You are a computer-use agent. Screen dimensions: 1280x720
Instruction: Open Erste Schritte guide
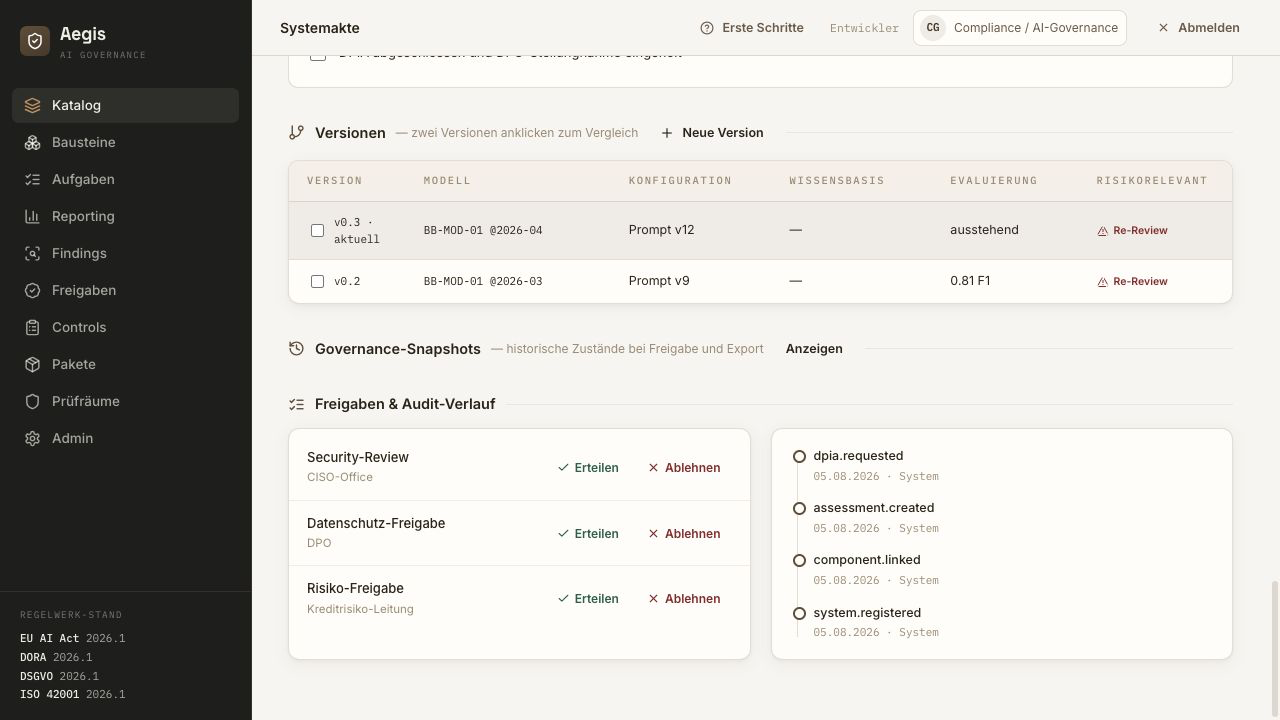tap(752, 28)
